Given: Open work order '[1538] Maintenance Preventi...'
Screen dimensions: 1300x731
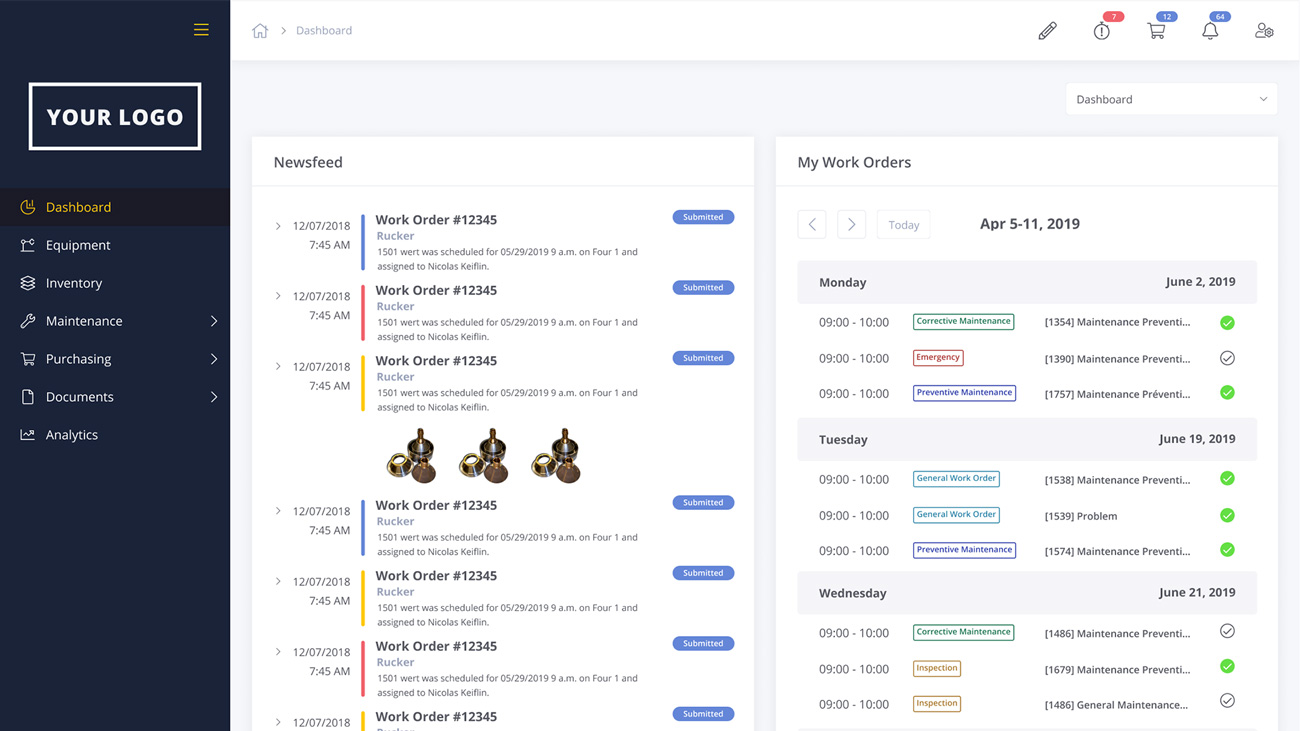Looking at the screenshot, I should pyautogui.click(x=1117, y=480).
